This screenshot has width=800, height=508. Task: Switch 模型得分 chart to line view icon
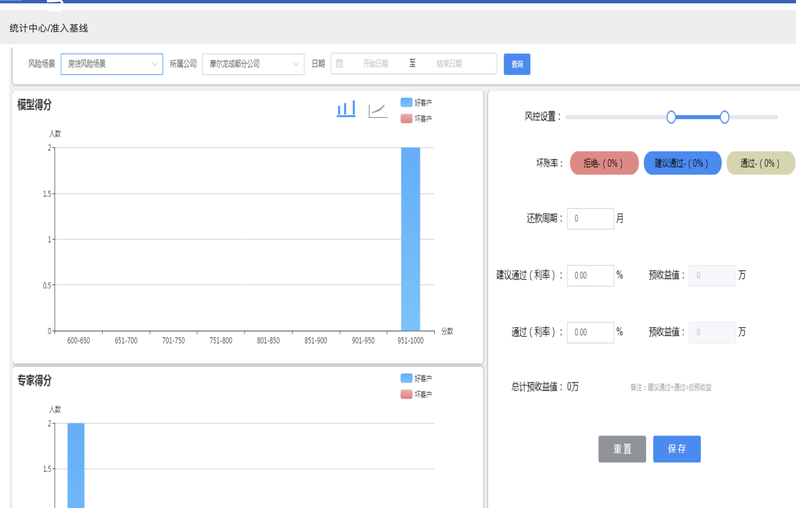(378, 110)
